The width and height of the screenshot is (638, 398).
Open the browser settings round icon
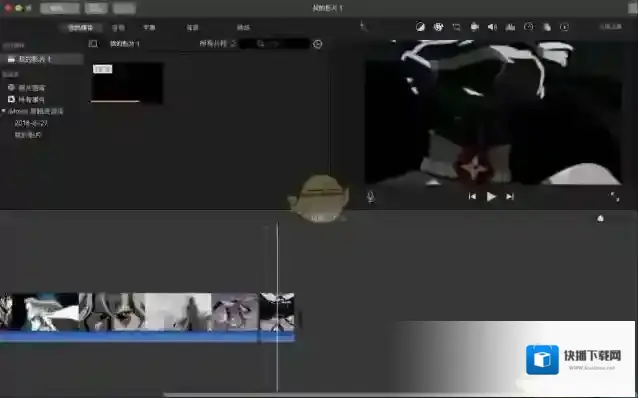(x=317, y=44)
